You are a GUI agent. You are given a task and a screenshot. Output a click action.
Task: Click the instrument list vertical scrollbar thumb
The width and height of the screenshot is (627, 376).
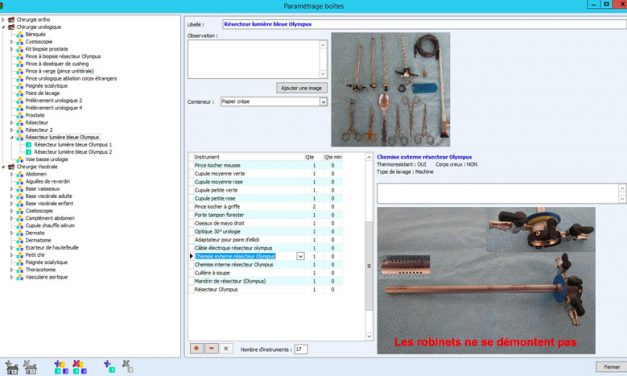coord(369,266)
